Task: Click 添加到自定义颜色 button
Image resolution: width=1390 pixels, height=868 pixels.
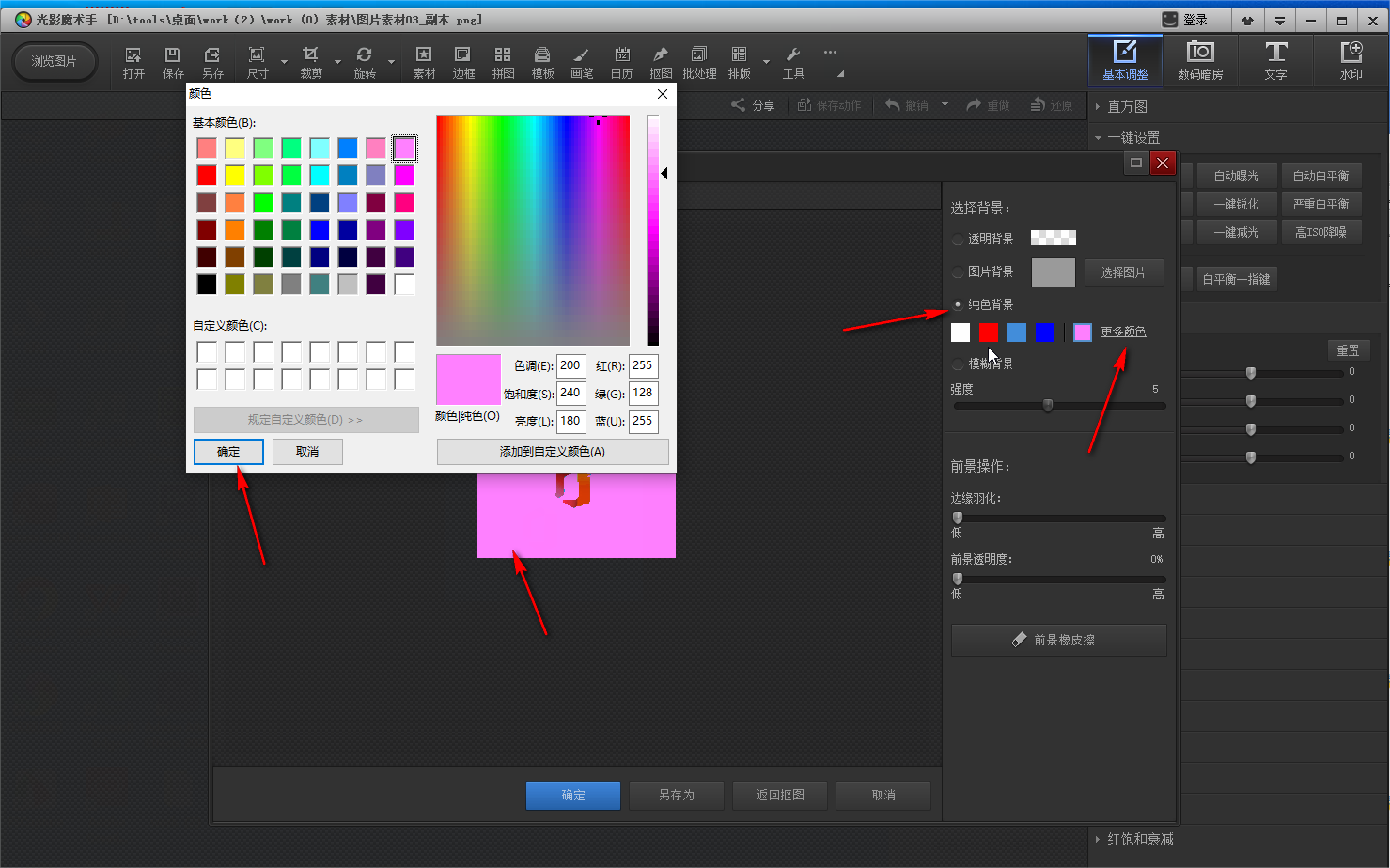Action: (x=553, y=452)
